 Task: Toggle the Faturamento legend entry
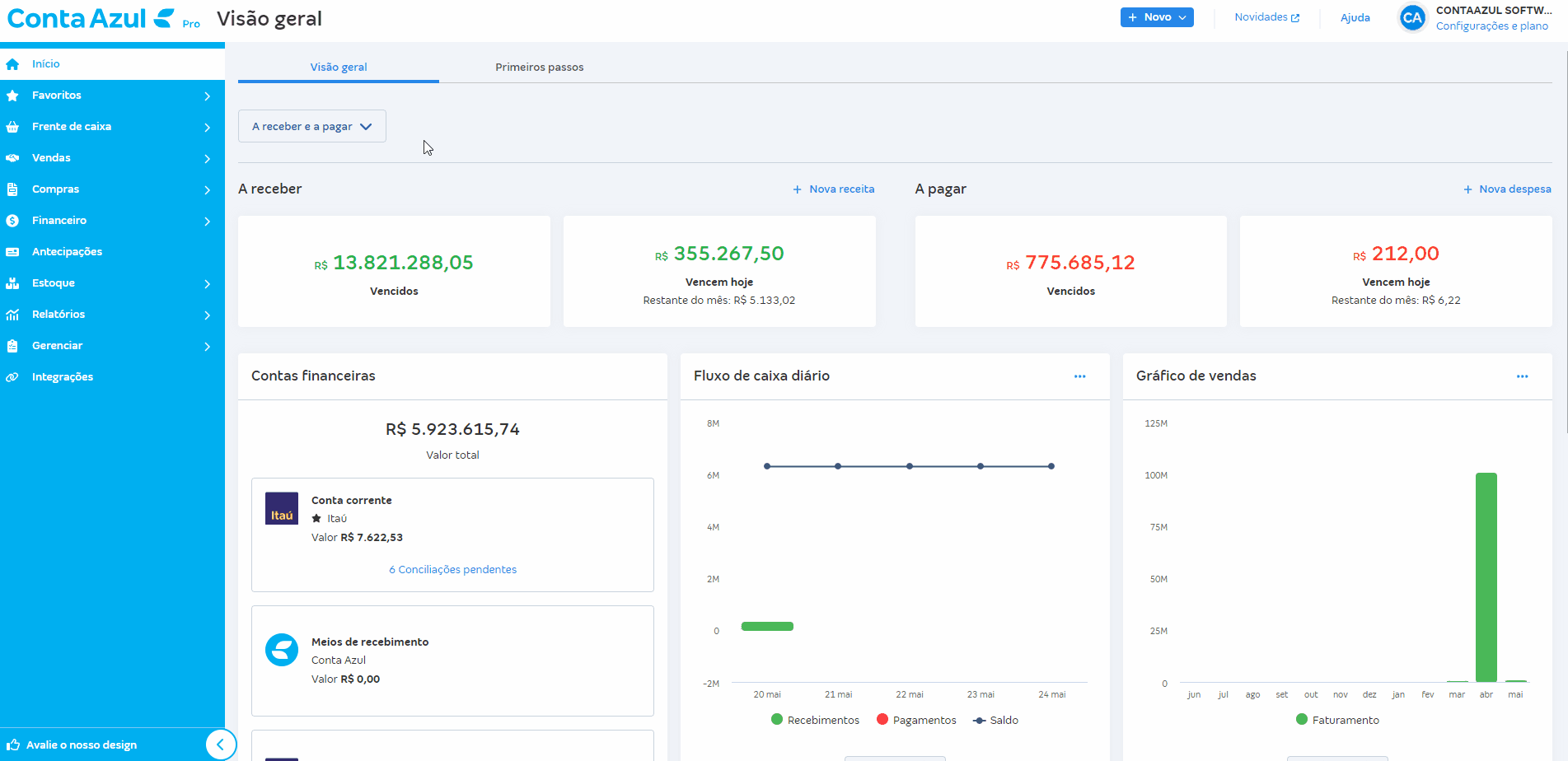(1337, 720)
